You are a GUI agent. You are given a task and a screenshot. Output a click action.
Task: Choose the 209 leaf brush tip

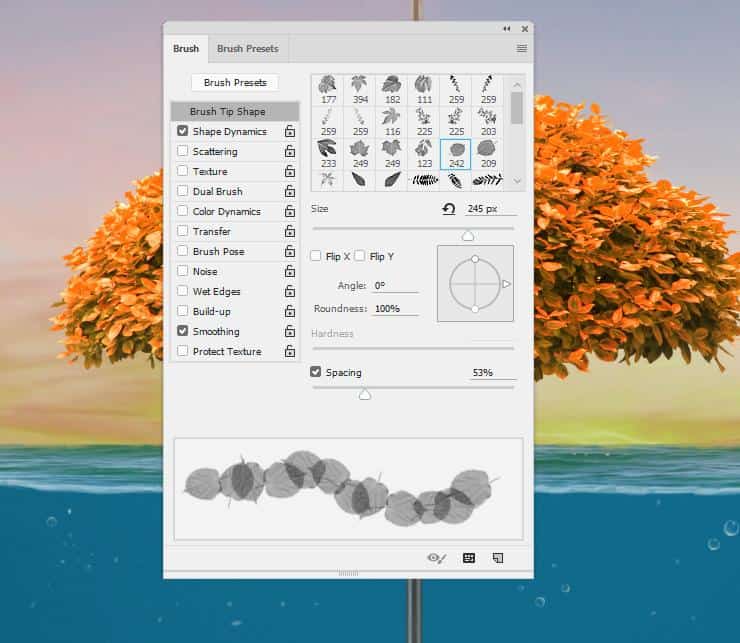(488, 154)
